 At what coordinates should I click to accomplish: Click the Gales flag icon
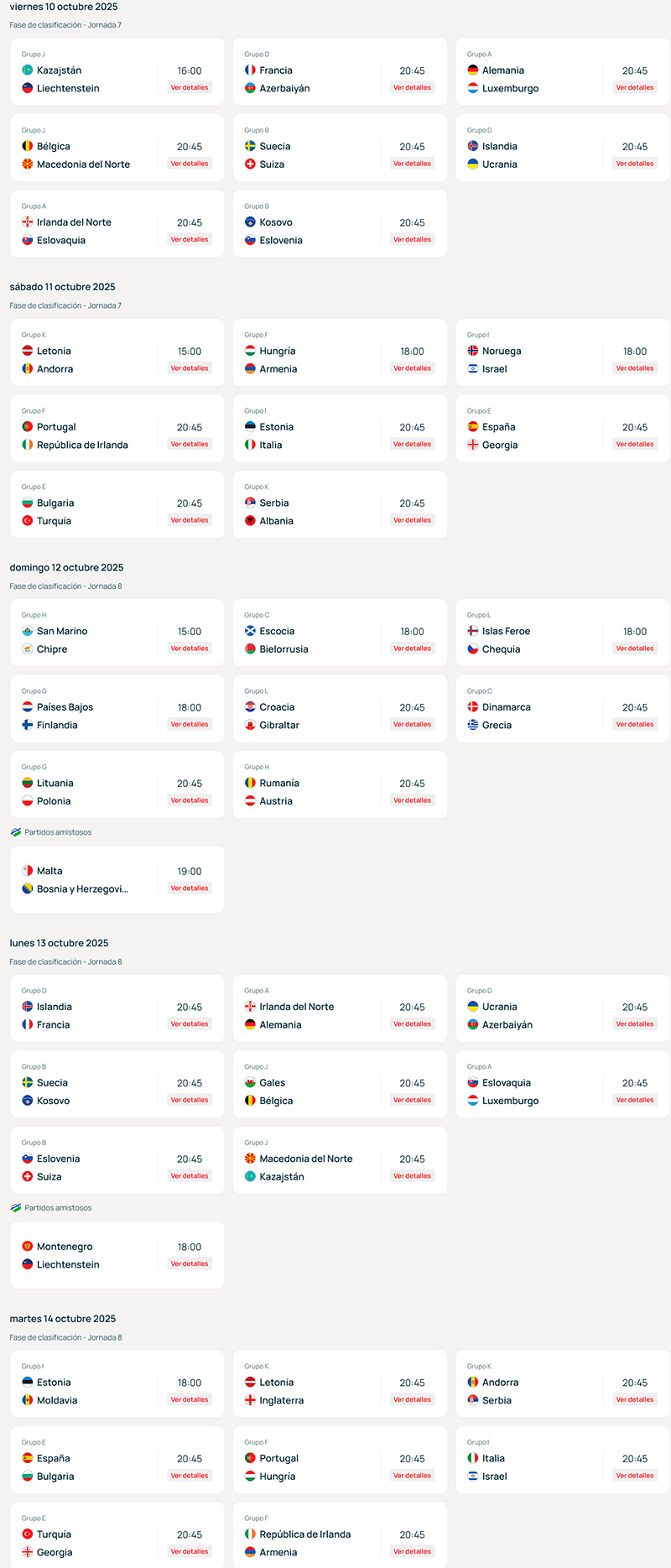250,1082
